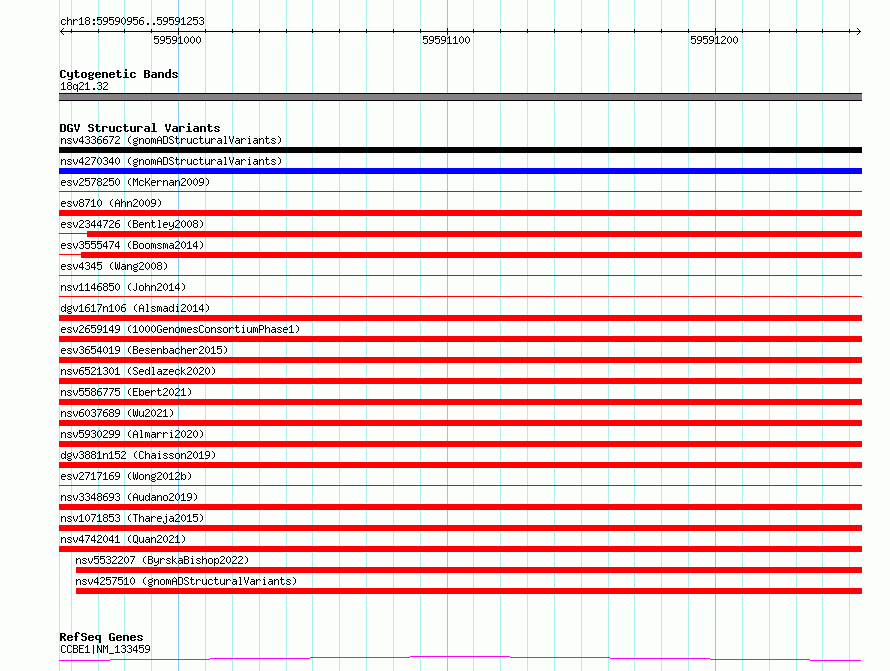The image size is (890, 671).
Task: Open variant nsv5586775 (Ebert2021)
Action: pyautogui.click(x=126, y=392)
